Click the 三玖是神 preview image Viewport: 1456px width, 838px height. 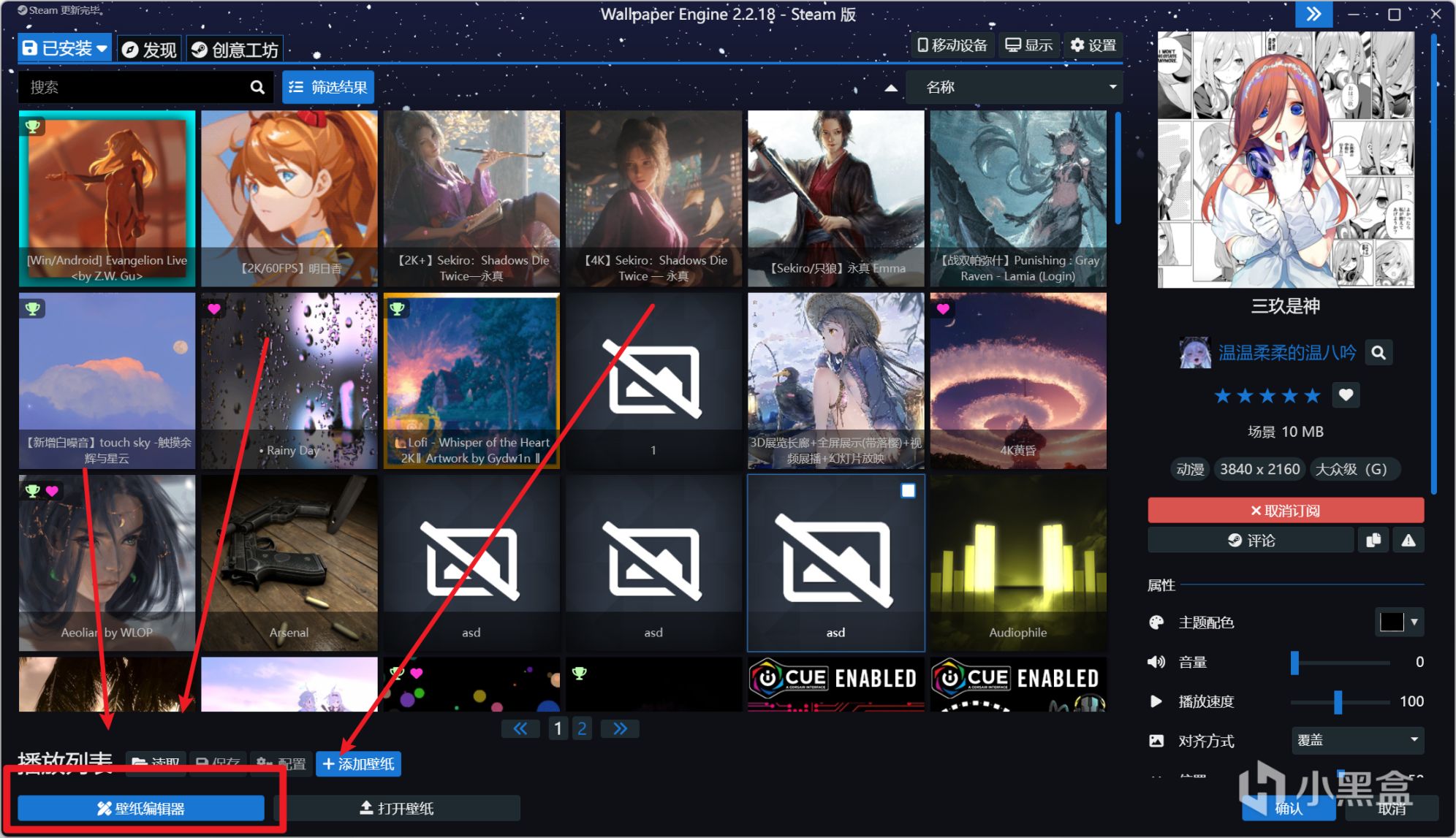click(1286, 159)
